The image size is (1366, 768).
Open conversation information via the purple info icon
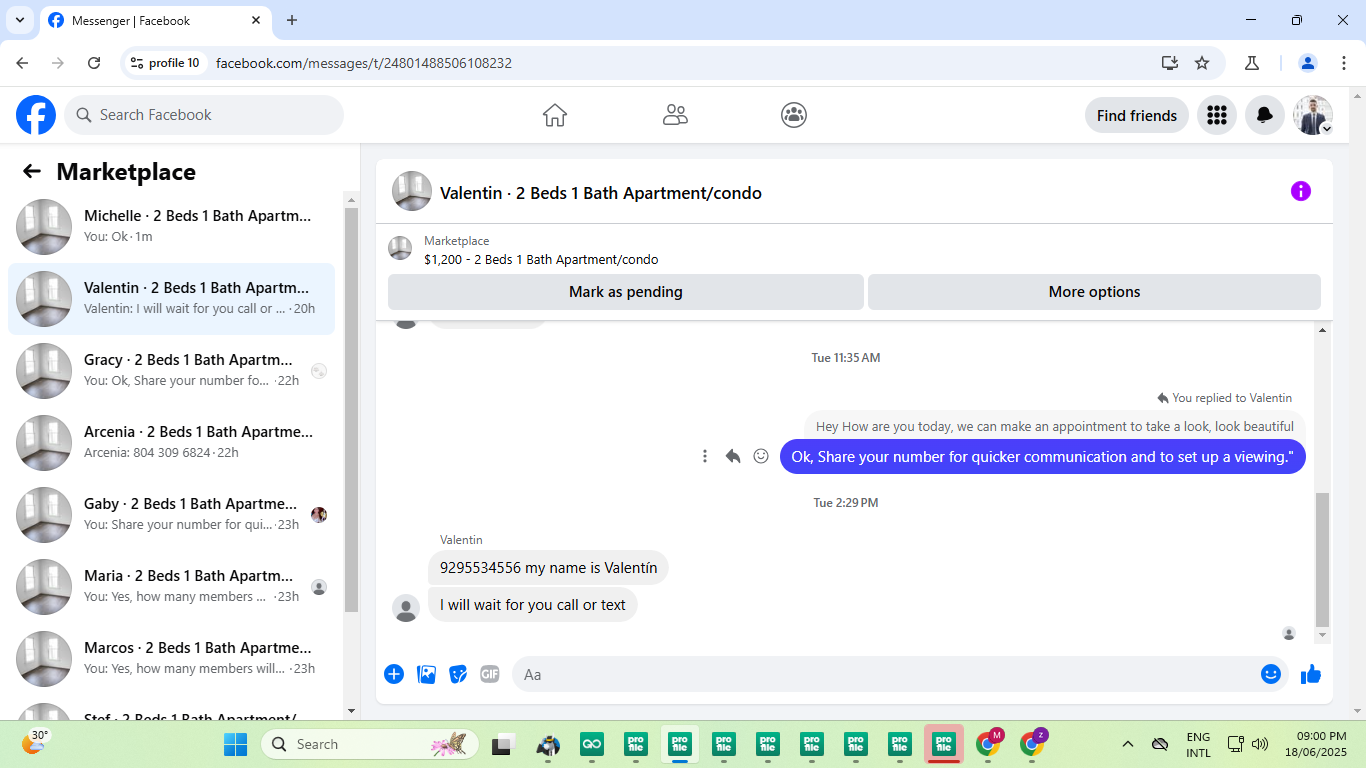coord(1300,191)
